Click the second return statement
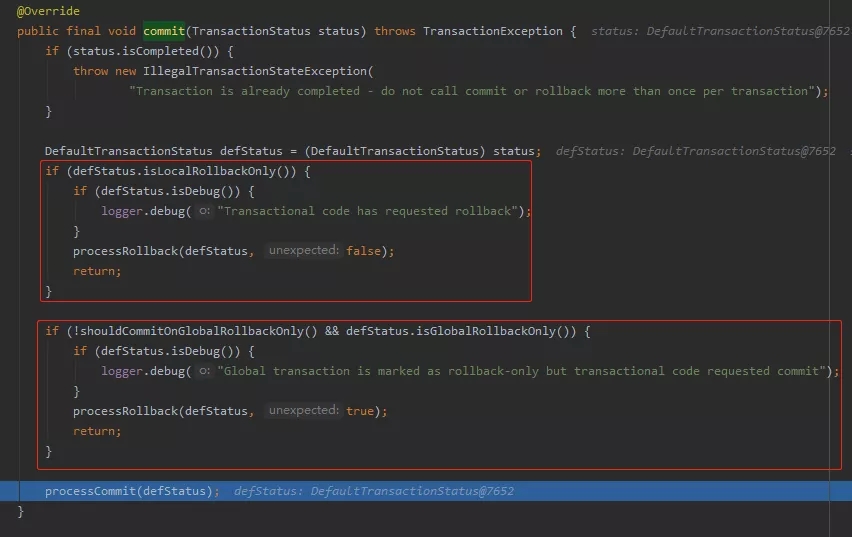852x537 pixels. click(97, 431)
